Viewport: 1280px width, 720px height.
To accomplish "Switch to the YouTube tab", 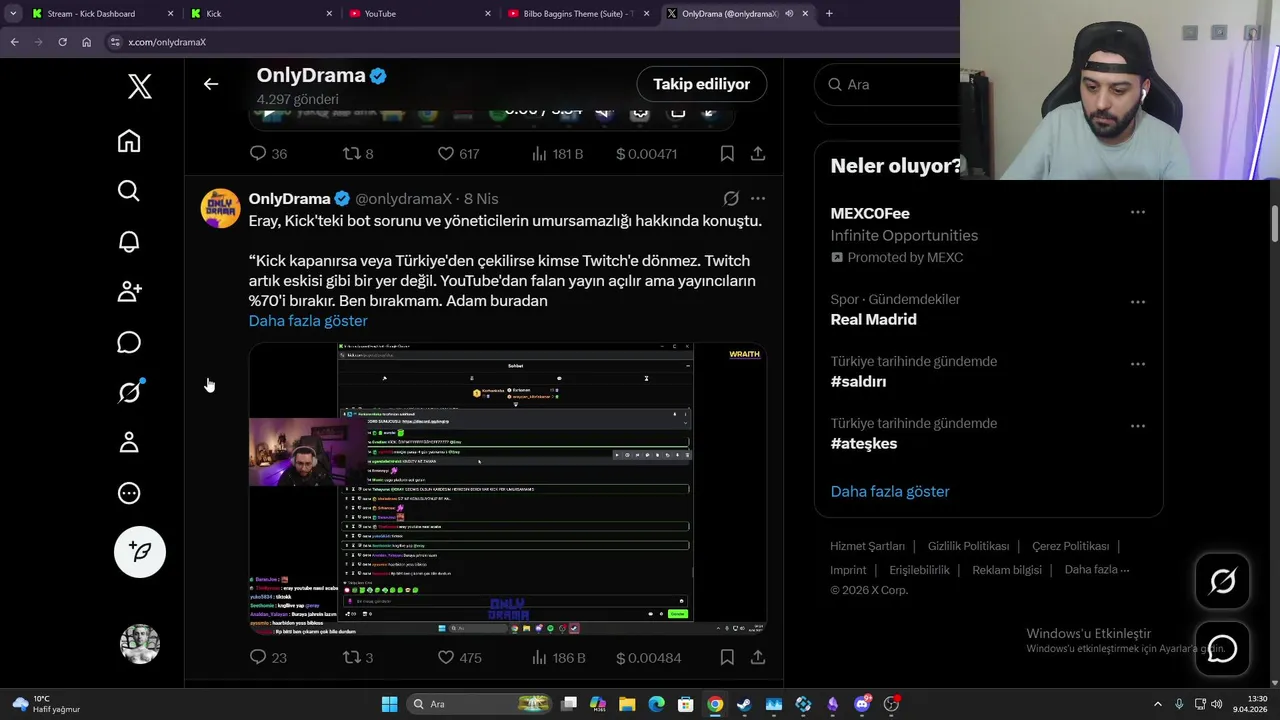I will click(x=420, y=14).
